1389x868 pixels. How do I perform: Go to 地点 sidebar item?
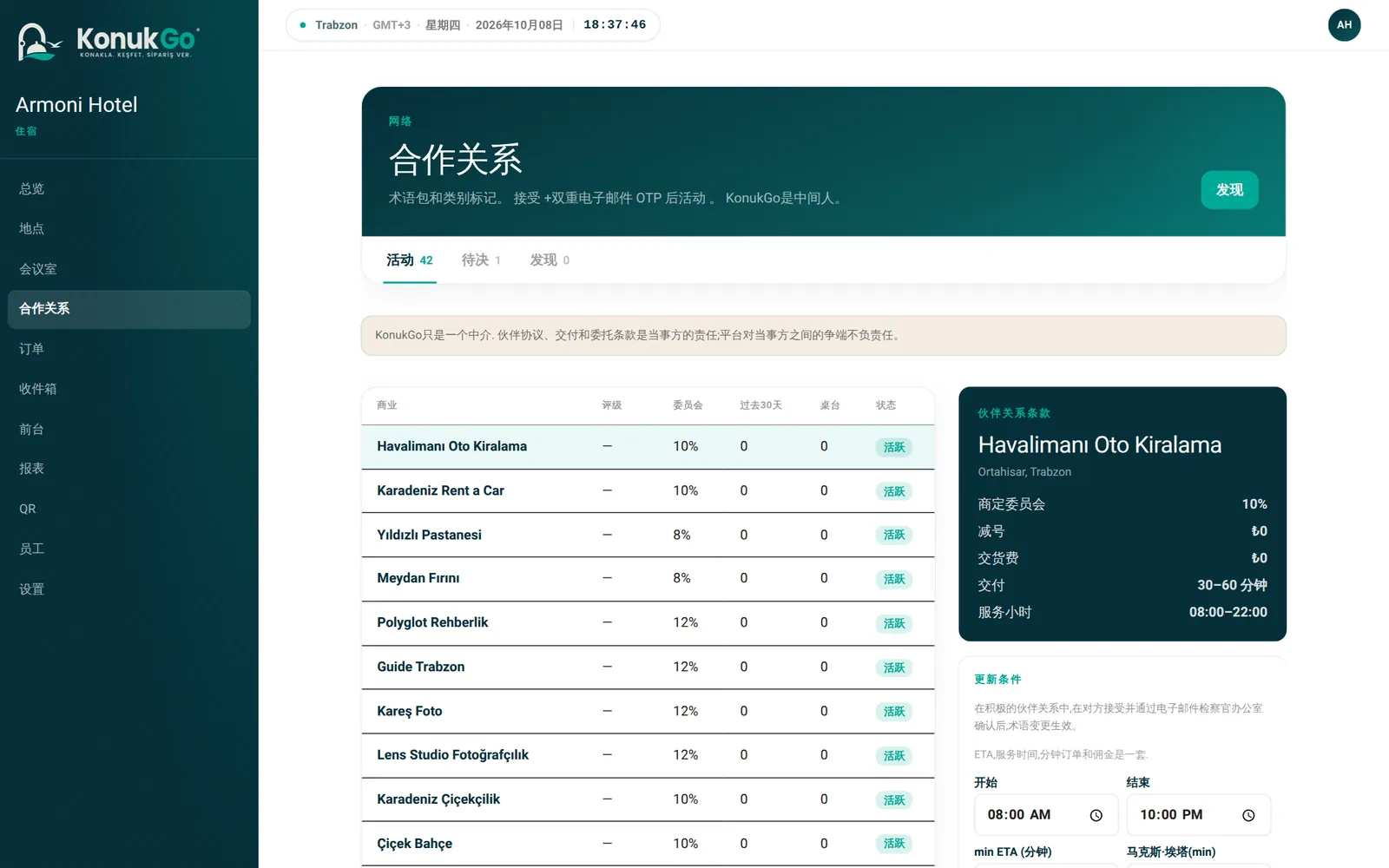128,228
